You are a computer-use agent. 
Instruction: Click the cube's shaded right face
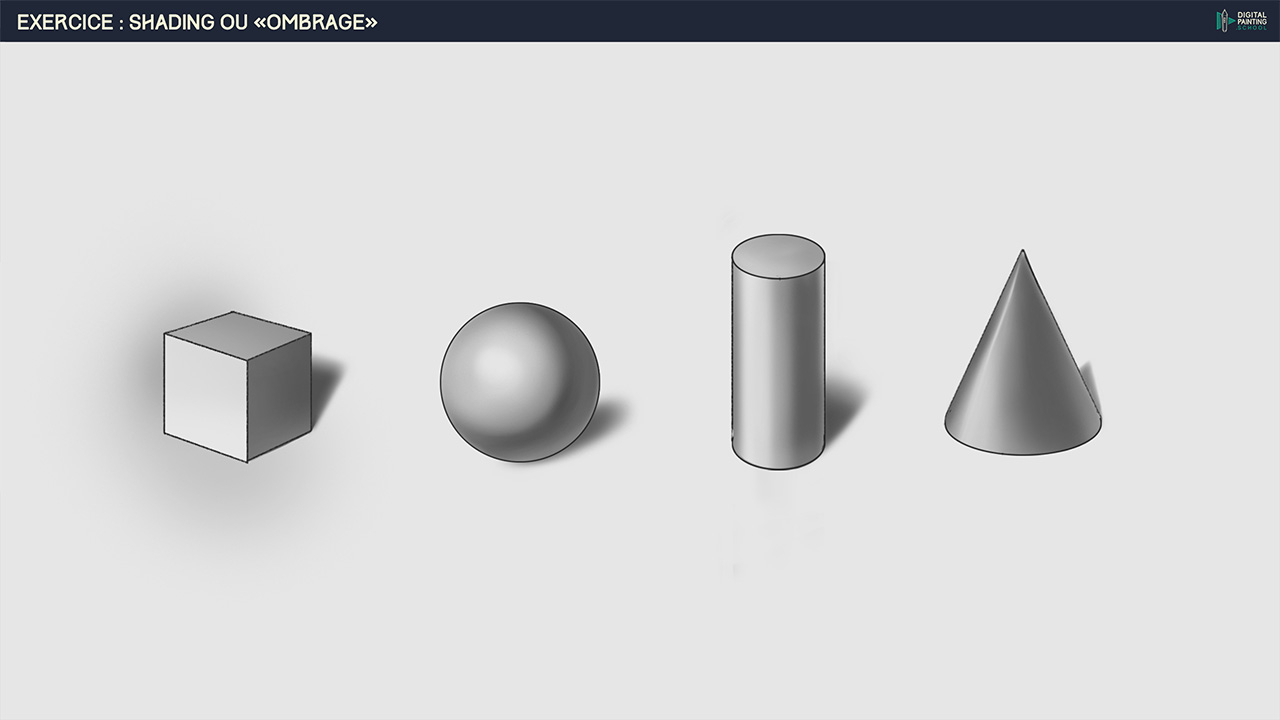279,395
